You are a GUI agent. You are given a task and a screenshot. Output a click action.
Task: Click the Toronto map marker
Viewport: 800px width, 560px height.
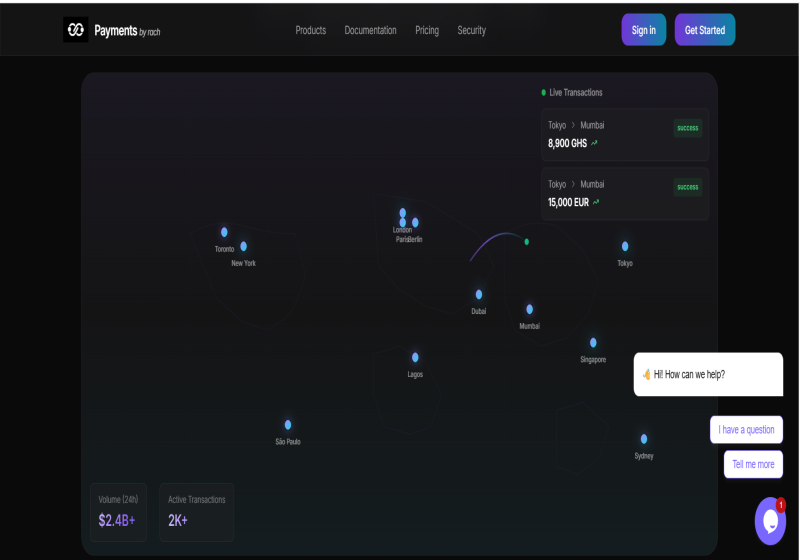(x=224, y=232)
